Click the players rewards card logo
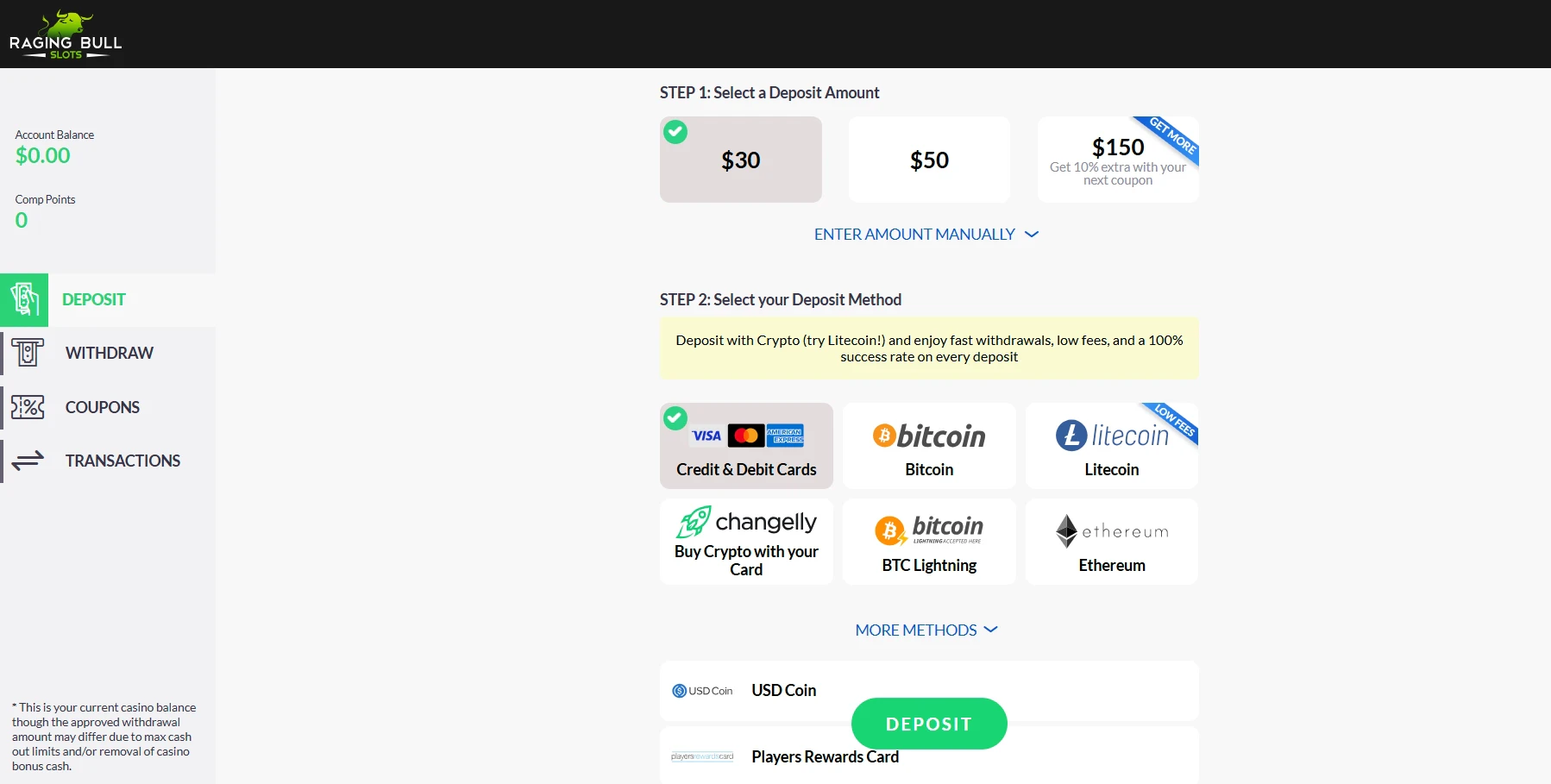 pyautogui.click(x=702, y=756)
